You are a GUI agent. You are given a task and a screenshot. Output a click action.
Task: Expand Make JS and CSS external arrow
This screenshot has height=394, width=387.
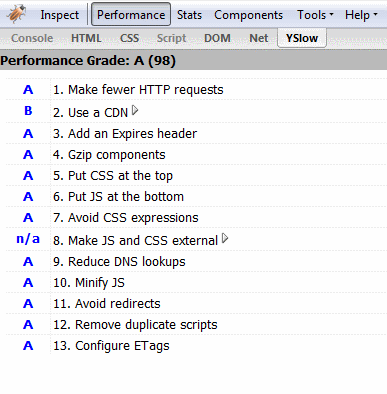tap(225, 238)
